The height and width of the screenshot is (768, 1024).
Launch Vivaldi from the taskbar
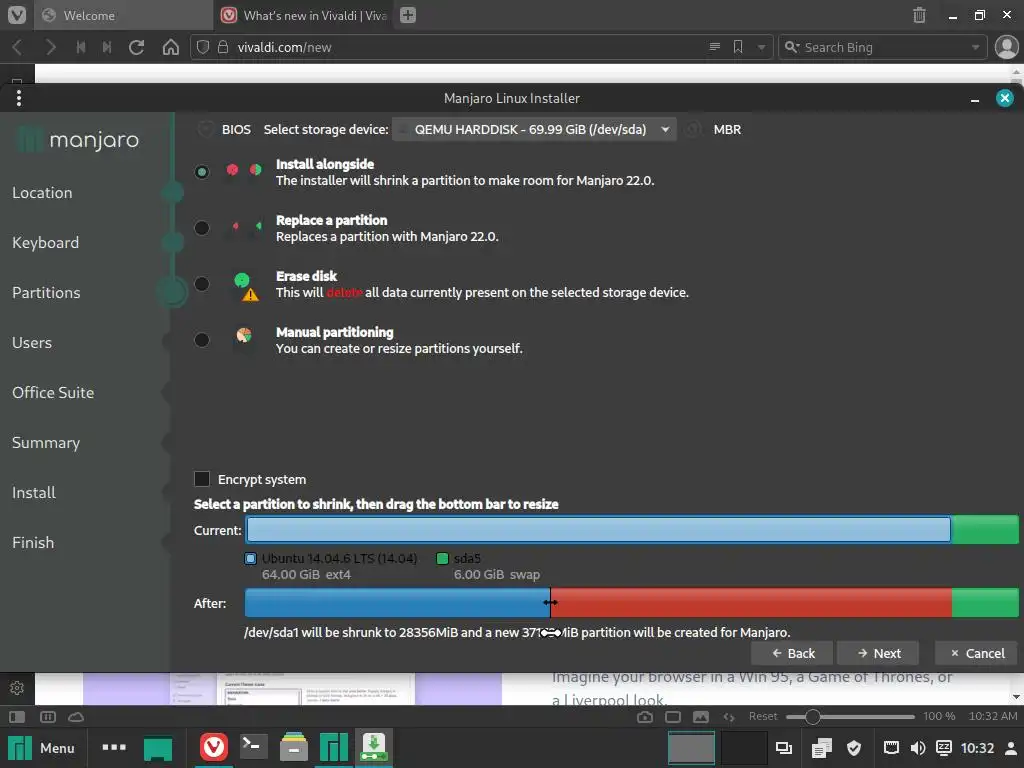click(214, 747)
